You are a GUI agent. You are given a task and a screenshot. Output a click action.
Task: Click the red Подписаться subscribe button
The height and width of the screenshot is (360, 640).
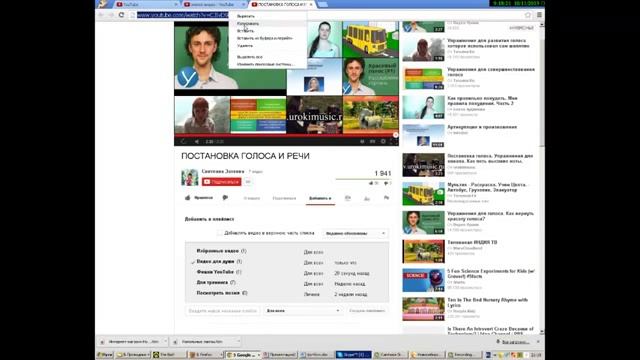(x=221, y=182)
